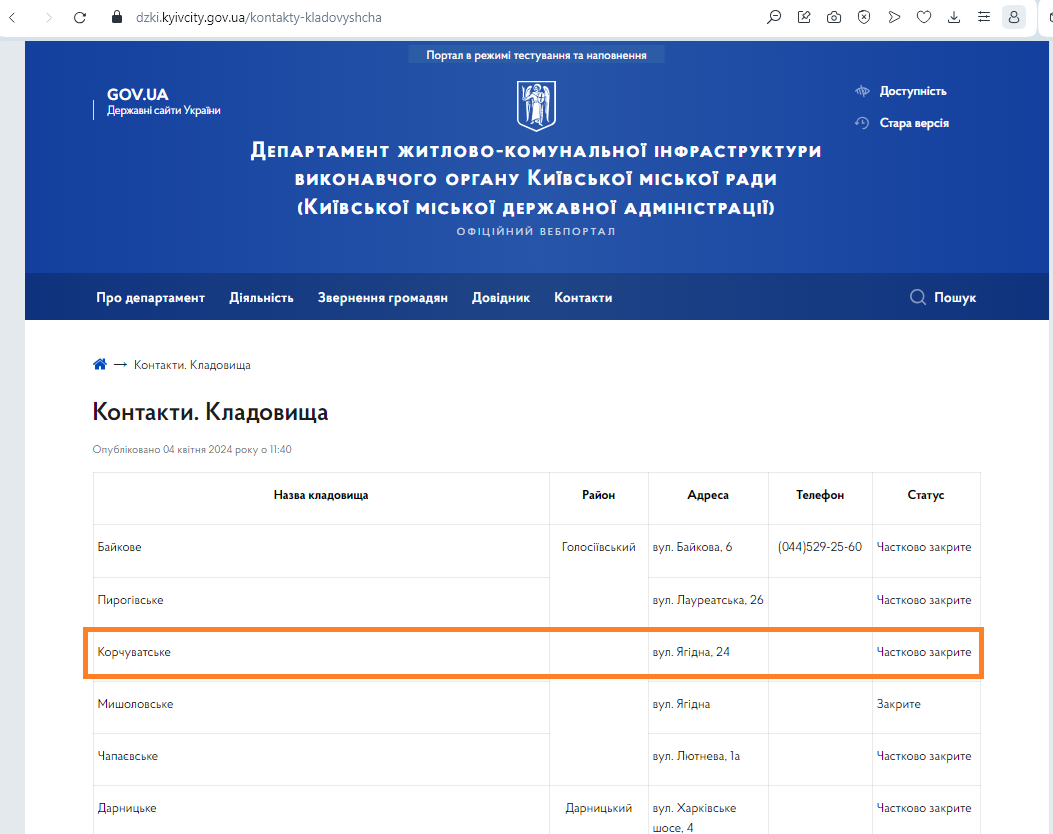Reload the page with the refresh icon

coord(81,17)
